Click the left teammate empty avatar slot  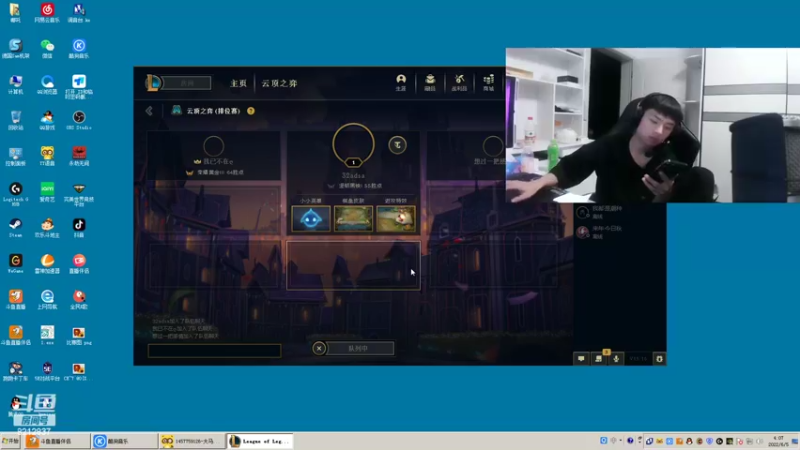click(x=214, y=146)
